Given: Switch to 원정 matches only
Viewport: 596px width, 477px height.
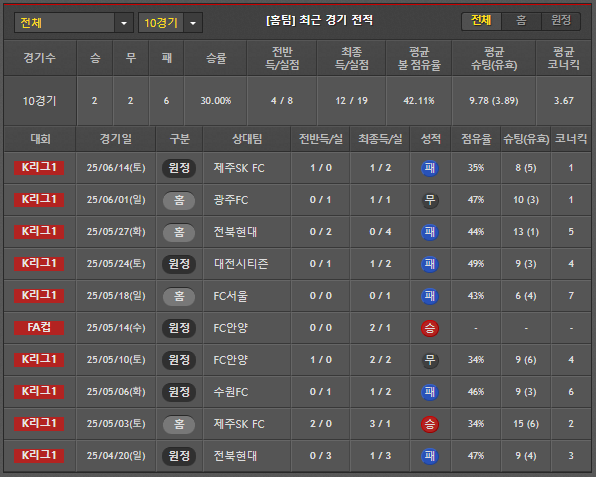Looking at the screenshot, I should [561, 20].
